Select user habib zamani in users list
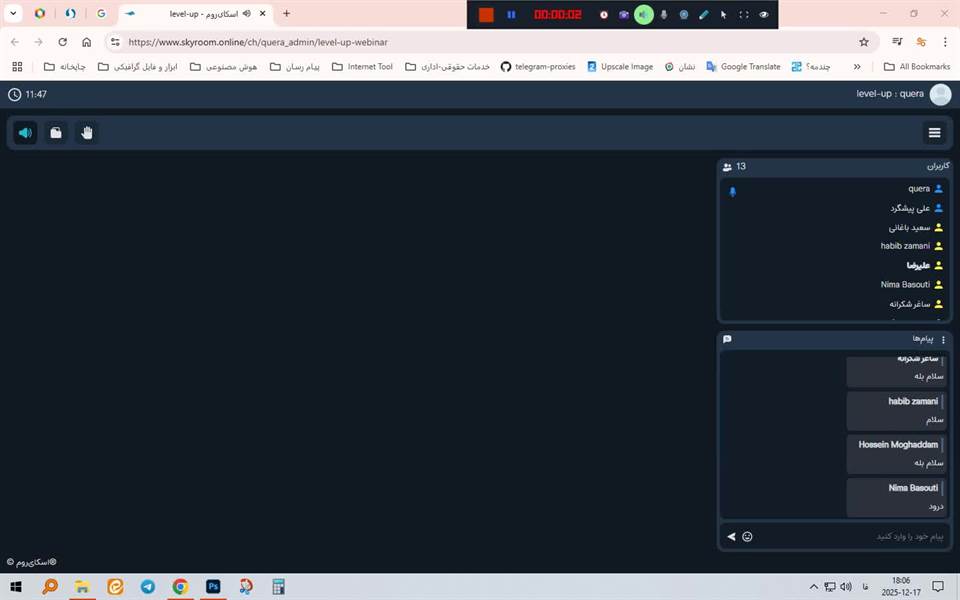Image resolution: width=960 pixels, height=600 pixels. click(905, 246)
